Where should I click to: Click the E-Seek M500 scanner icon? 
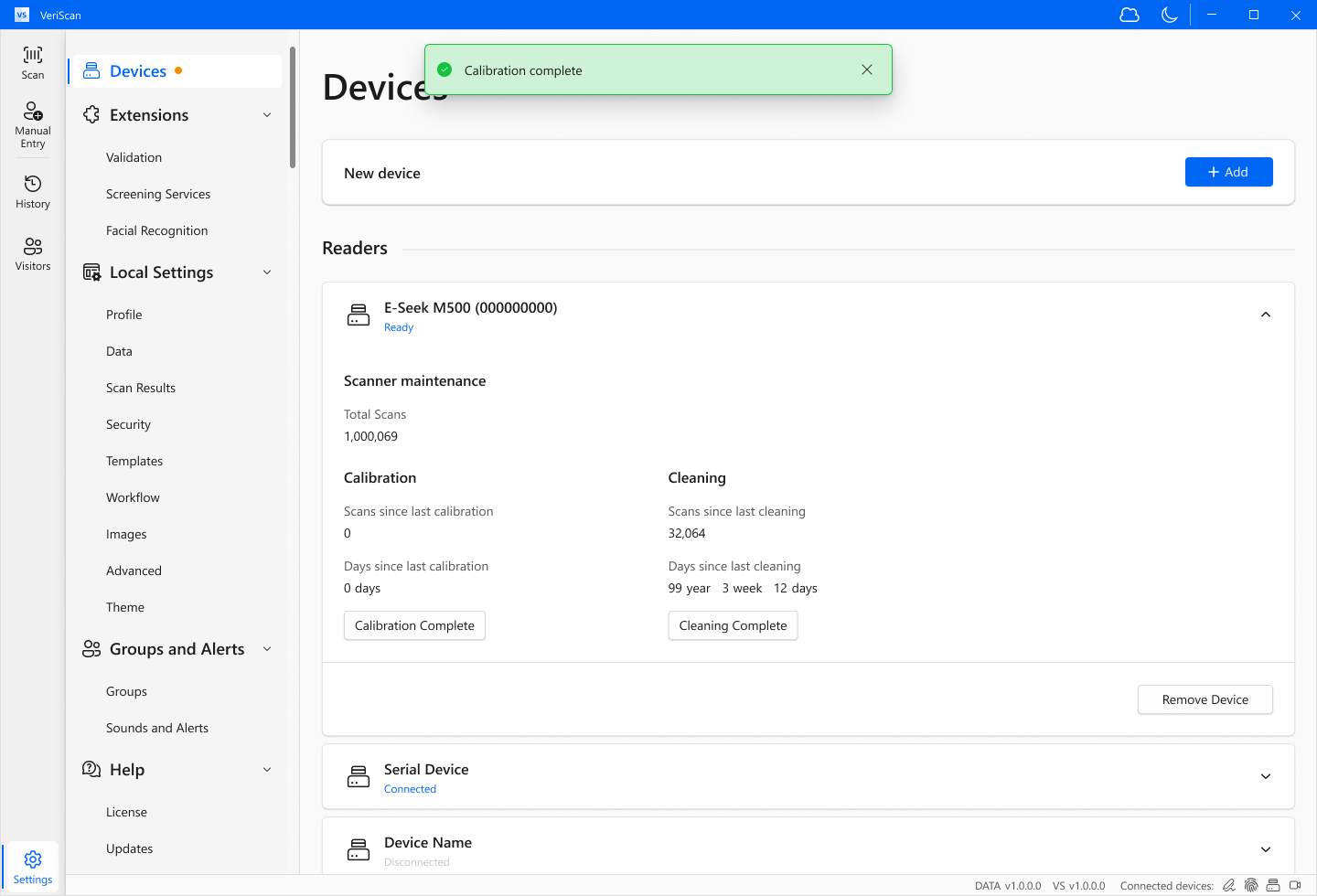point(359,315)
